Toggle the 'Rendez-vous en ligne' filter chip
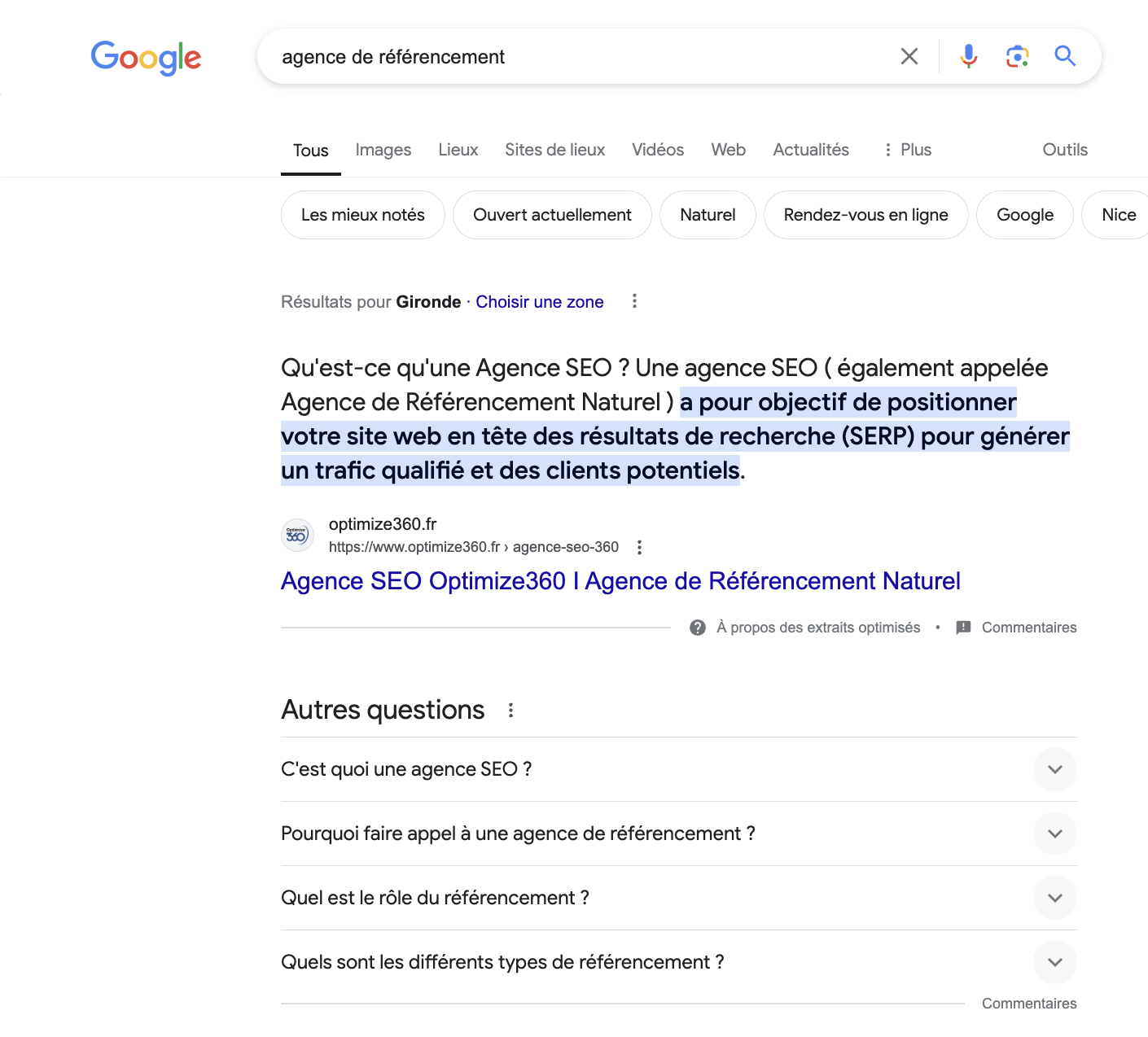The image size is (1148, 1037). point(865,215)
